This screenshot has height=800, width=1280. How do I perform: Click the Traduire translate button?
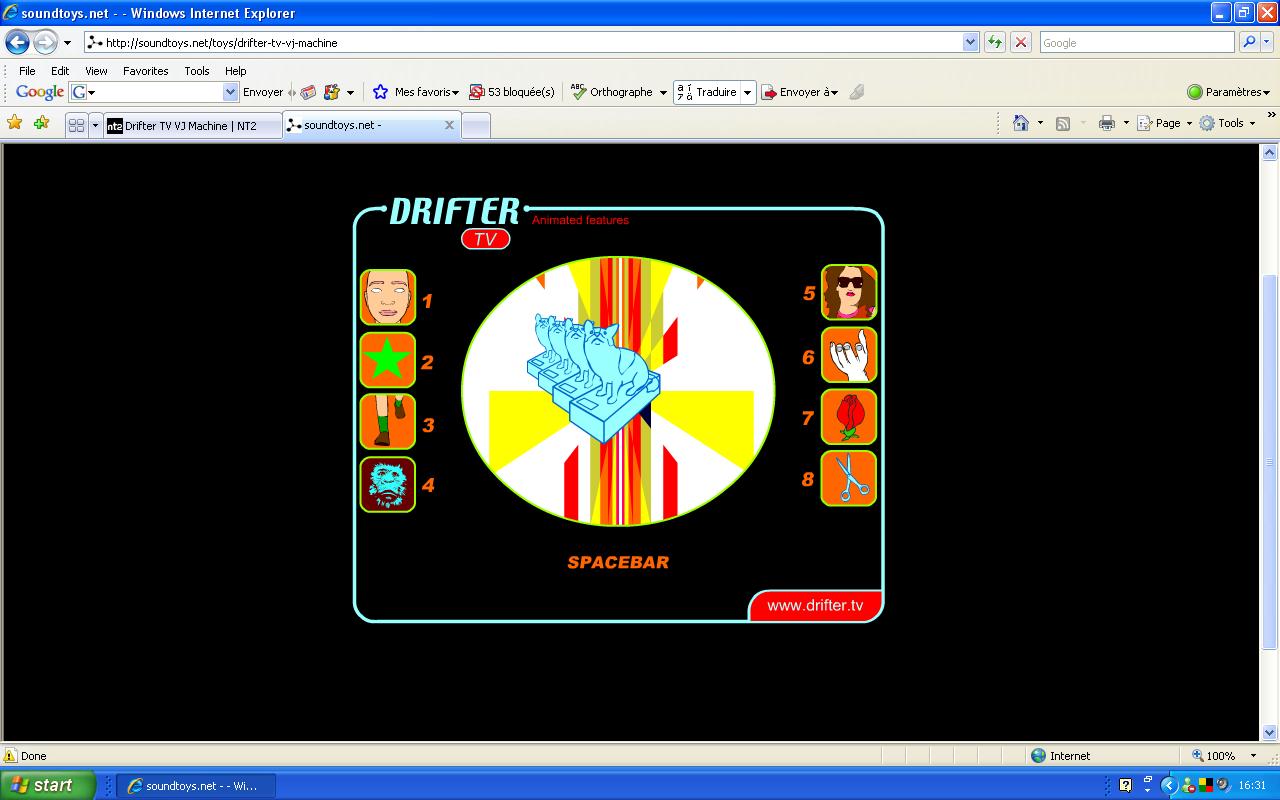click(707, 92)
